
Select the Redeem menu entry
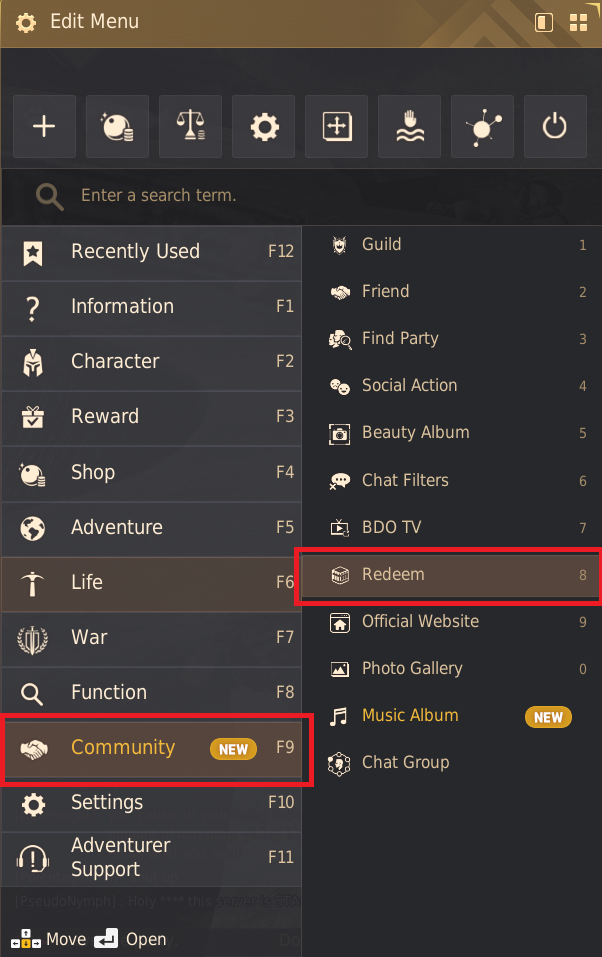[x=448, y=575]
